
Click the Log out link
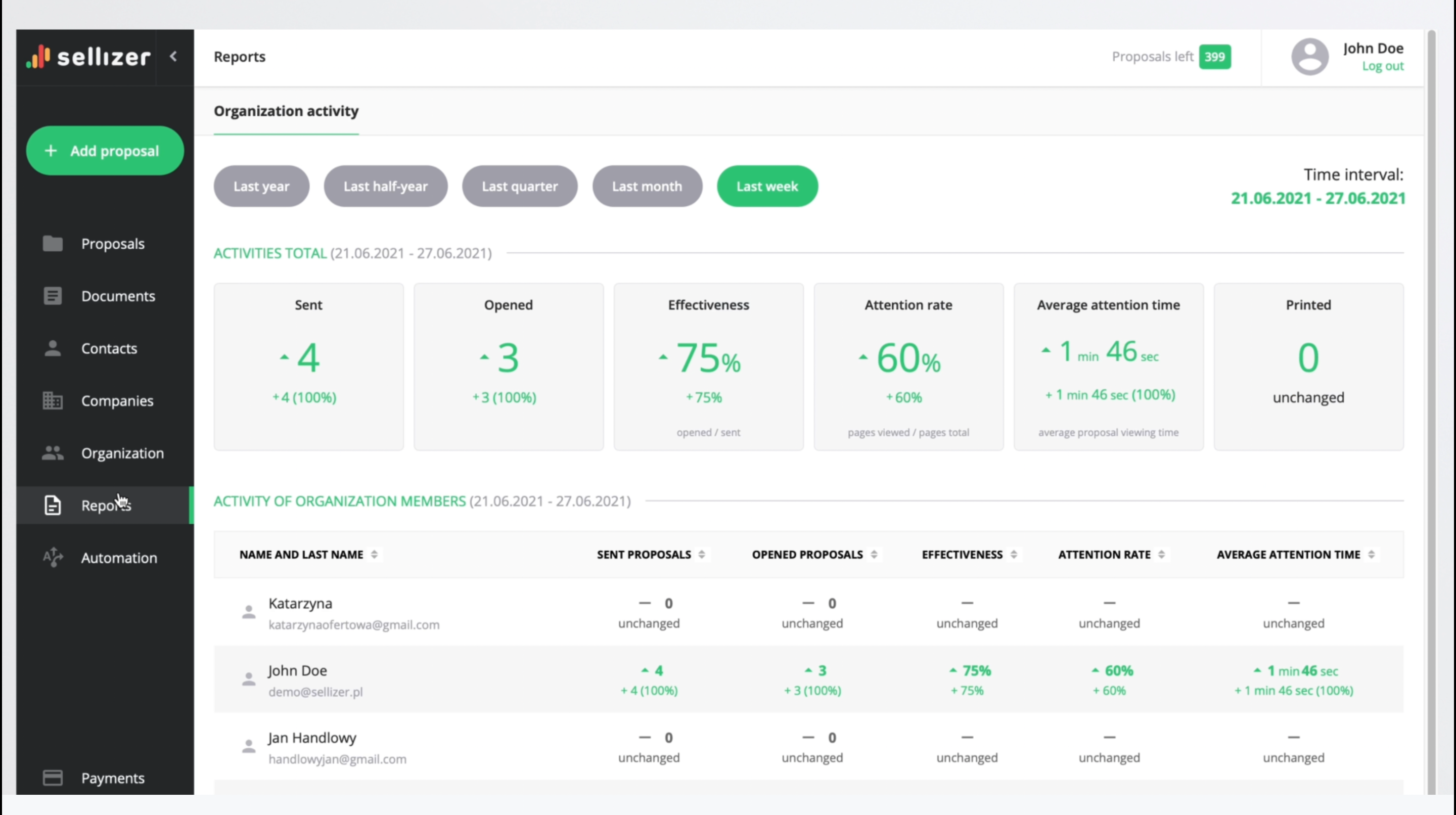[1382, 66]
